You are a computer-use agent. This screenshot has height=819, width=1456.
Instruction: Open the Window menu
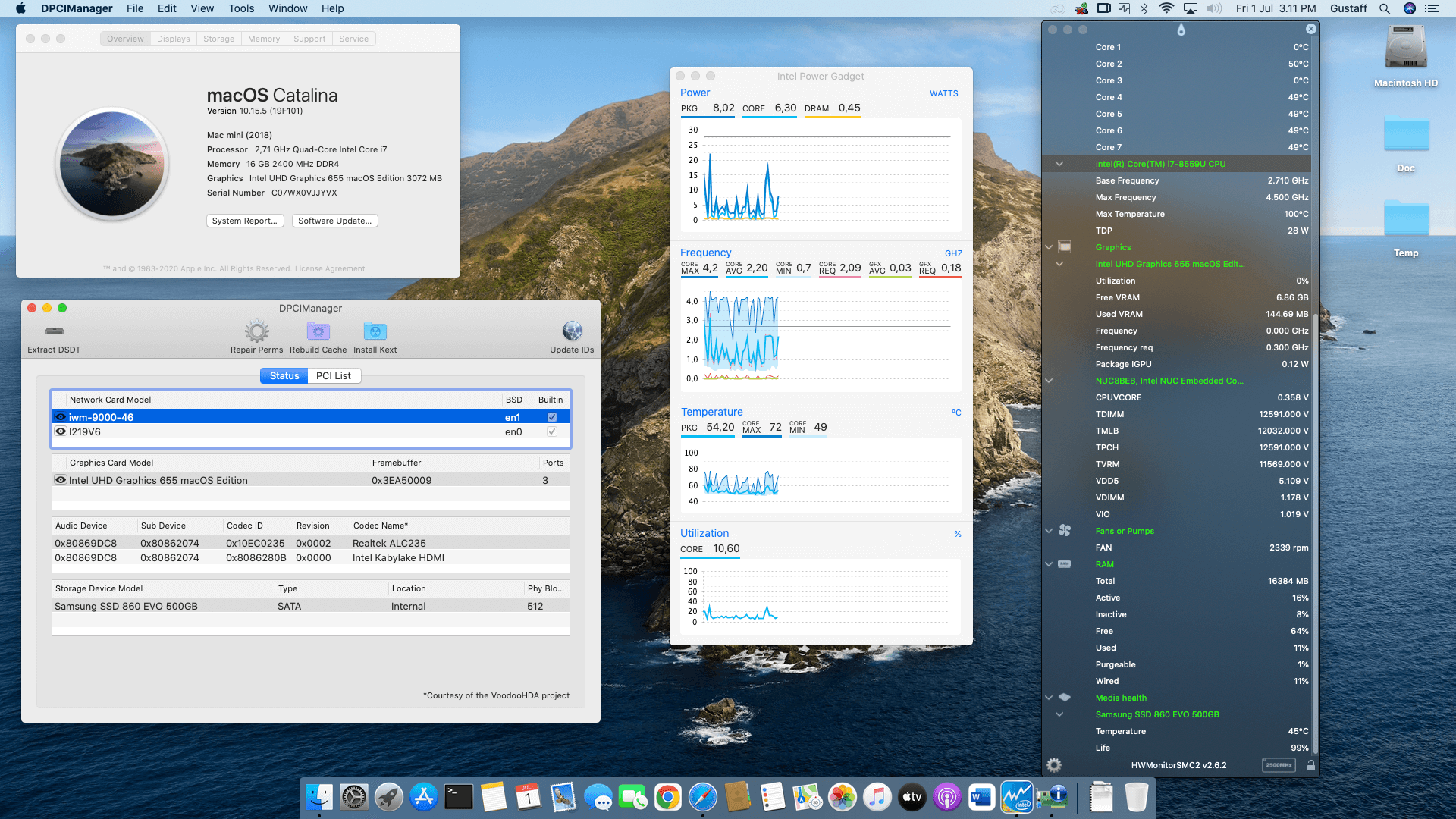pos(288,8)
